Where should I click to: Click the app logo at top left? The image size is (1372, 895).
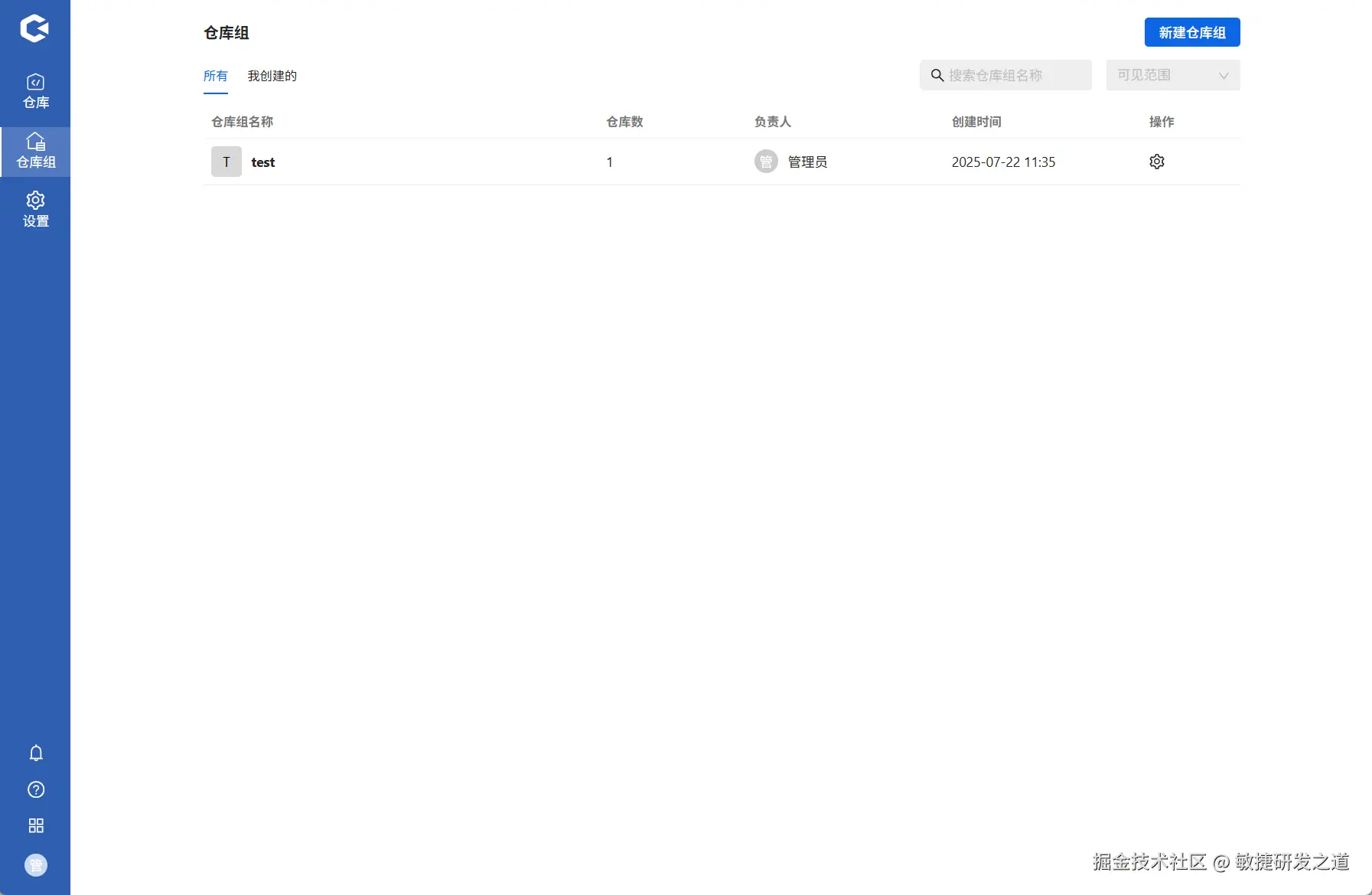tap(35, 28)
